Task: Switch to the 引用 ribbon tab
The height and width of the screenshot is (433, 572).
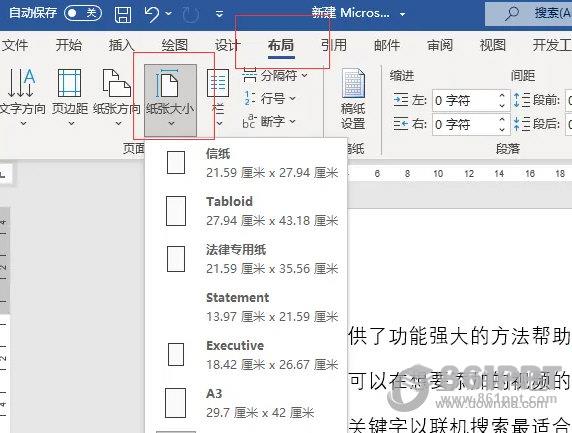Action: (x=333, y=45)
